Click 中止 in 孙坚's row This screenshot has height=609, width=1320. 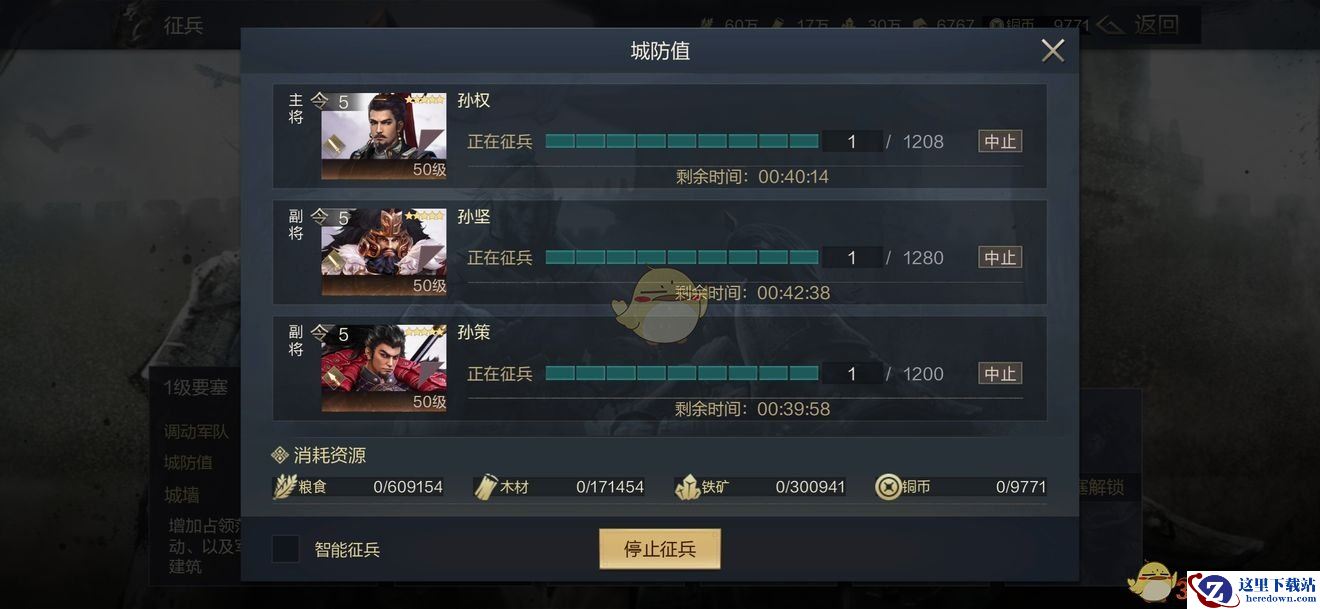(1000, 258)
